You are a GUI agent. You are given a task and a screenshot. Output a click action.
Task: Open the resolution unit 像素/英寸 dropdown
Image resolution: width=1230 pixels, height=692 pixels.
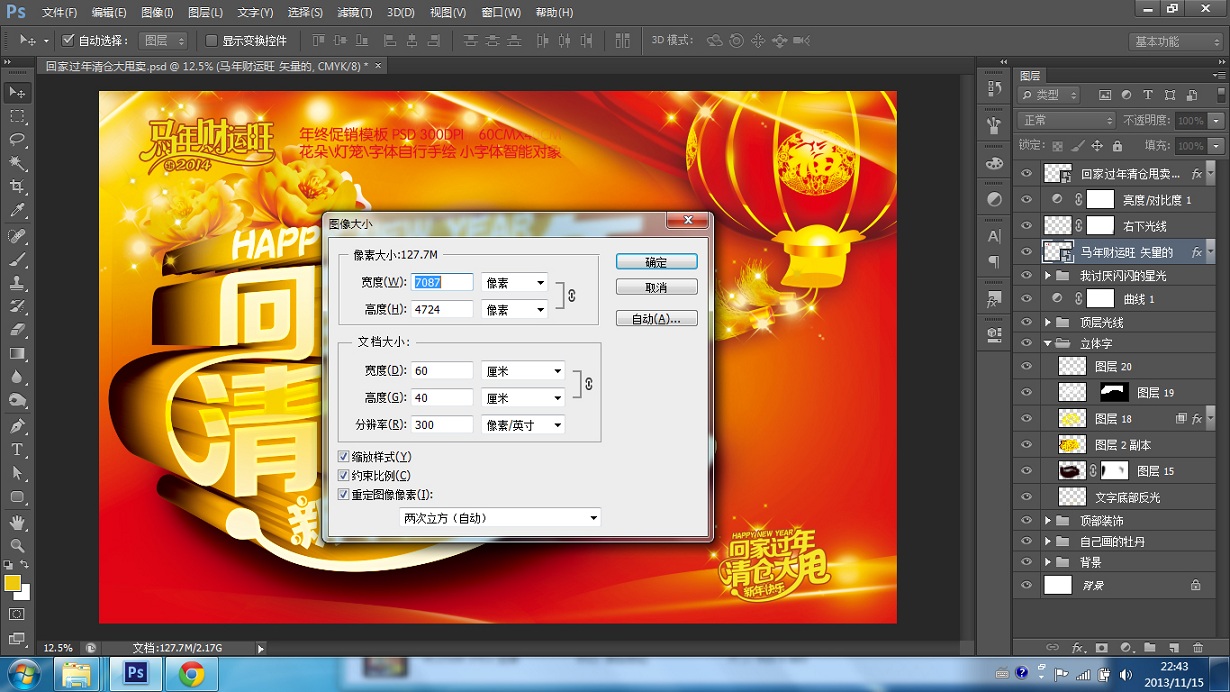pyautogui.click(x=523, y=425)
